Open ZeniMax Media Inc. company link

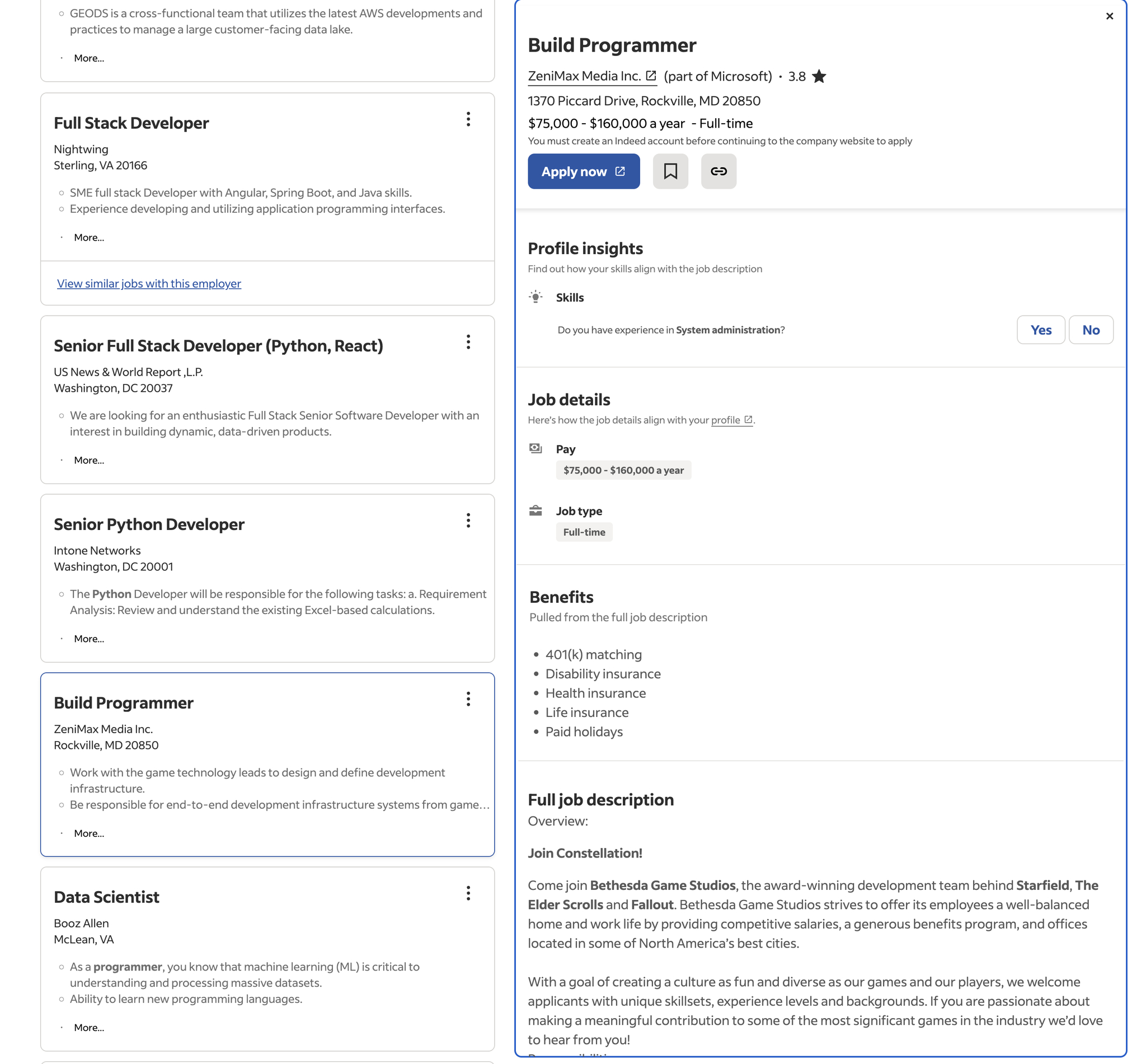click(x=591, y=77)
